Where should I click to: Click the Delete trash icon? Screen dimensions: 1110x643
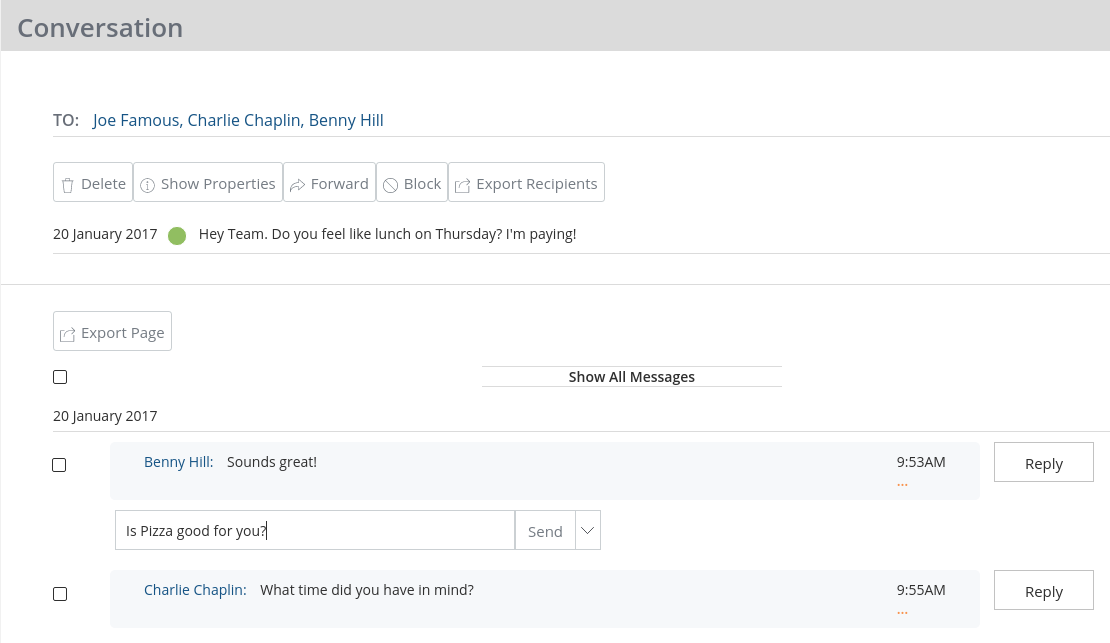pos(68,185)
